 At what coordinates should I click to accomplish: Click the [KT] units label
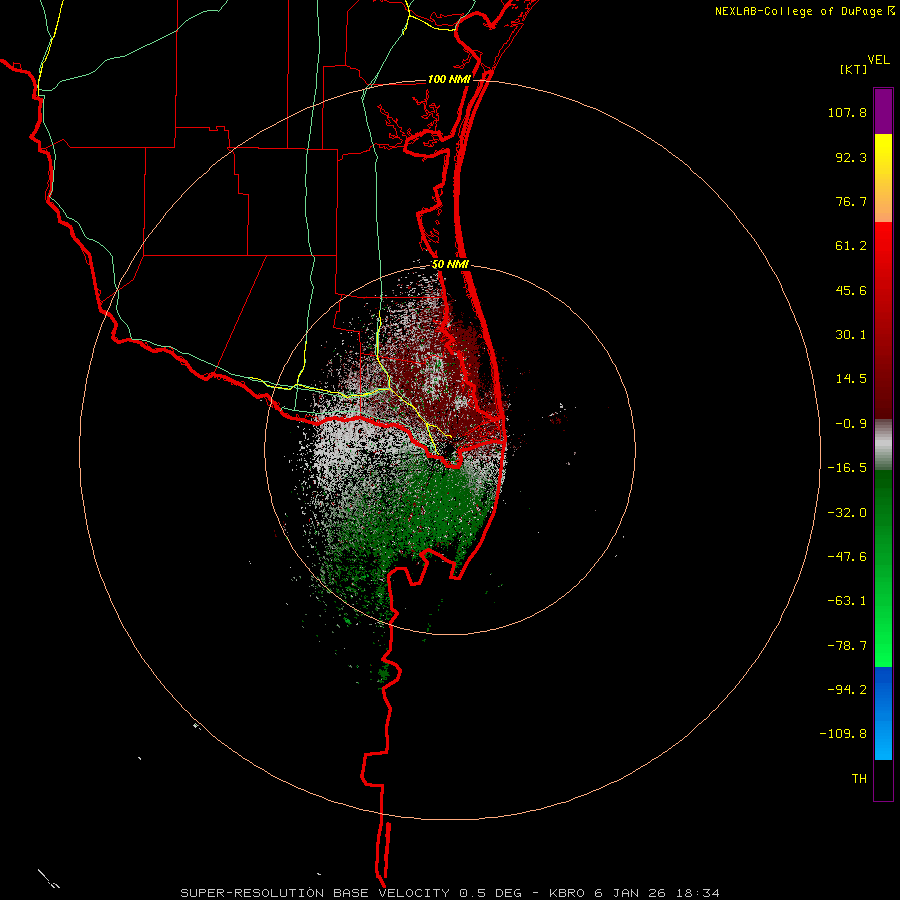coord(854,69)
